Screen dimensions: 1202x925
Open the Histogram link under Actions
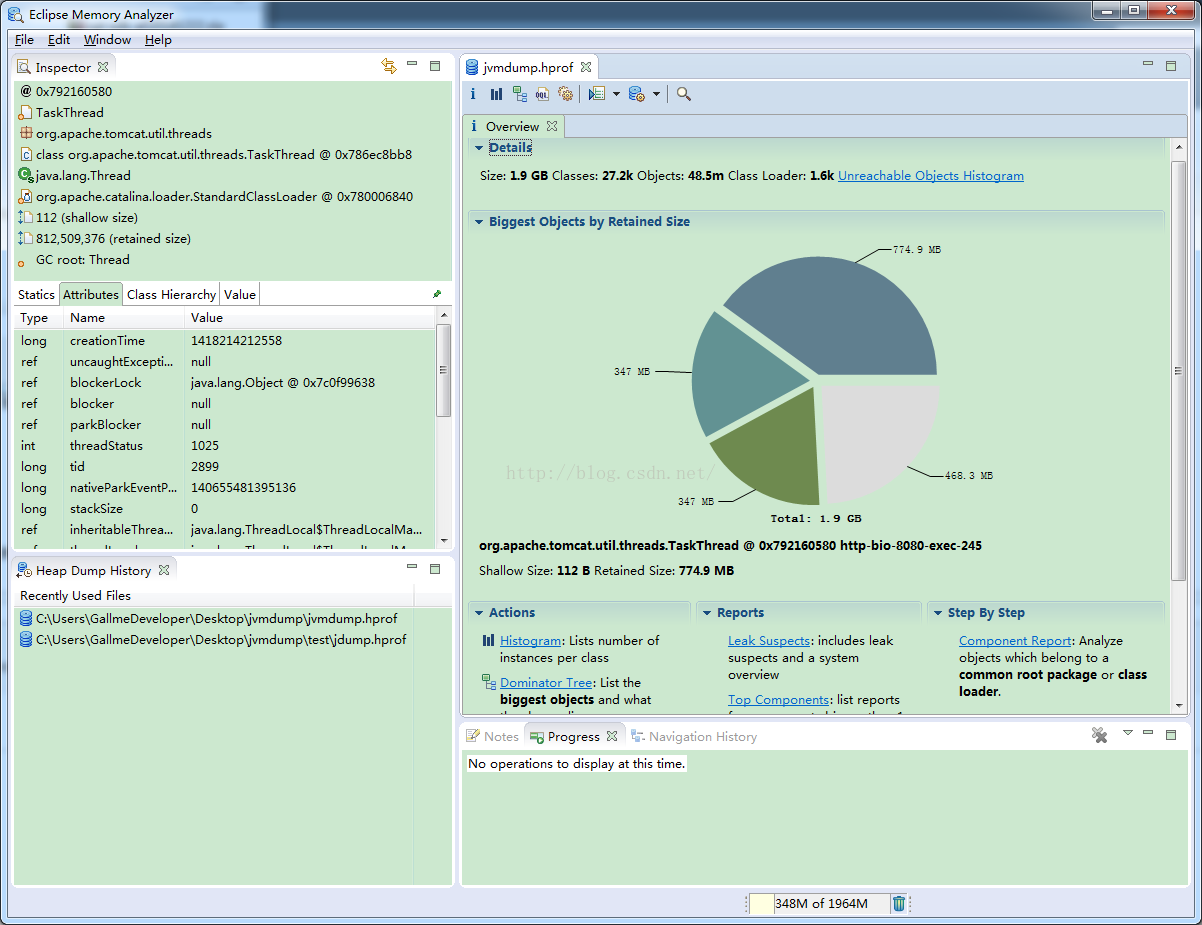(x=531, y=640)
